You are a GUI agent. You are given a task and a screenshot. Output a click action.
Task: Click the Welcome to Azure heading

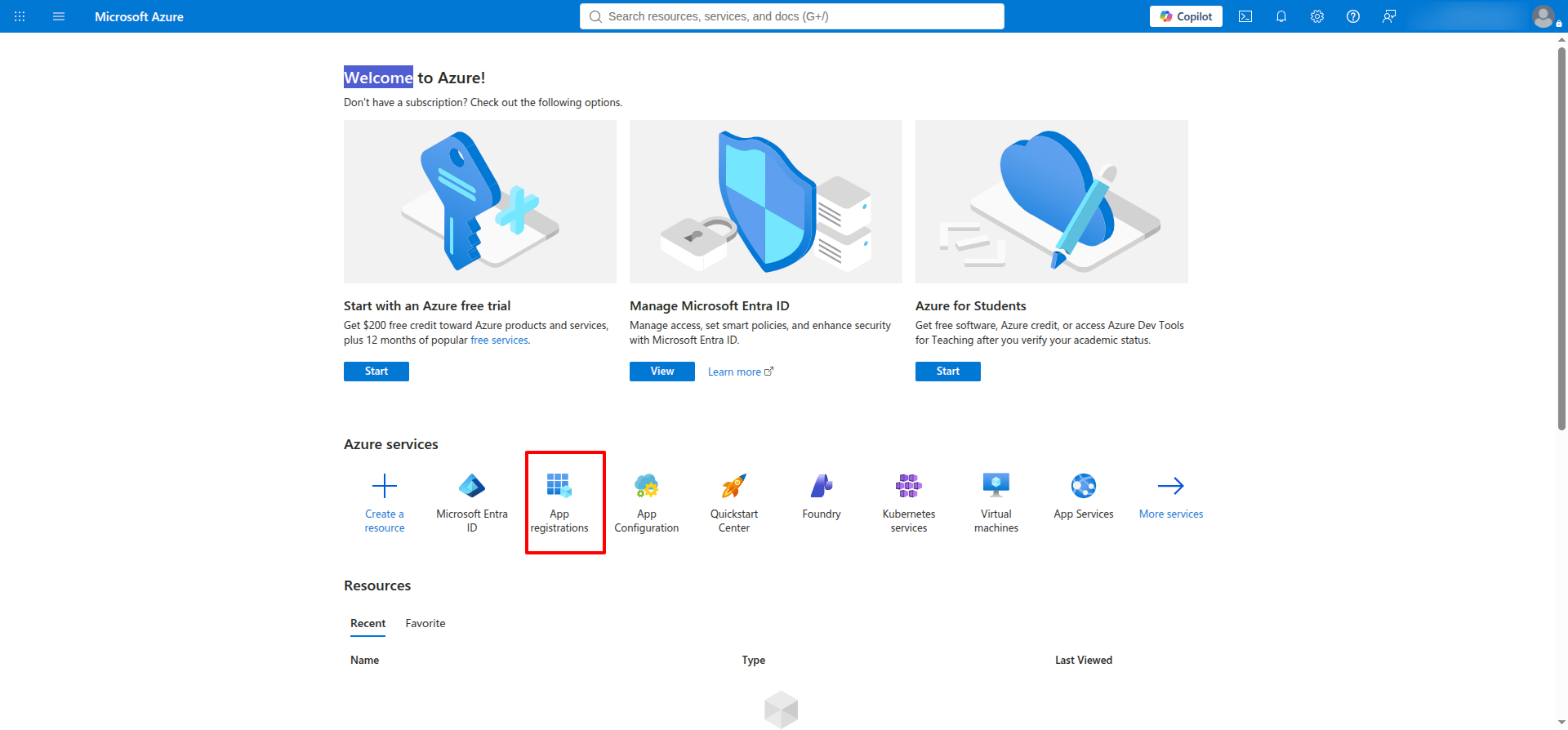tap(414, 78)
